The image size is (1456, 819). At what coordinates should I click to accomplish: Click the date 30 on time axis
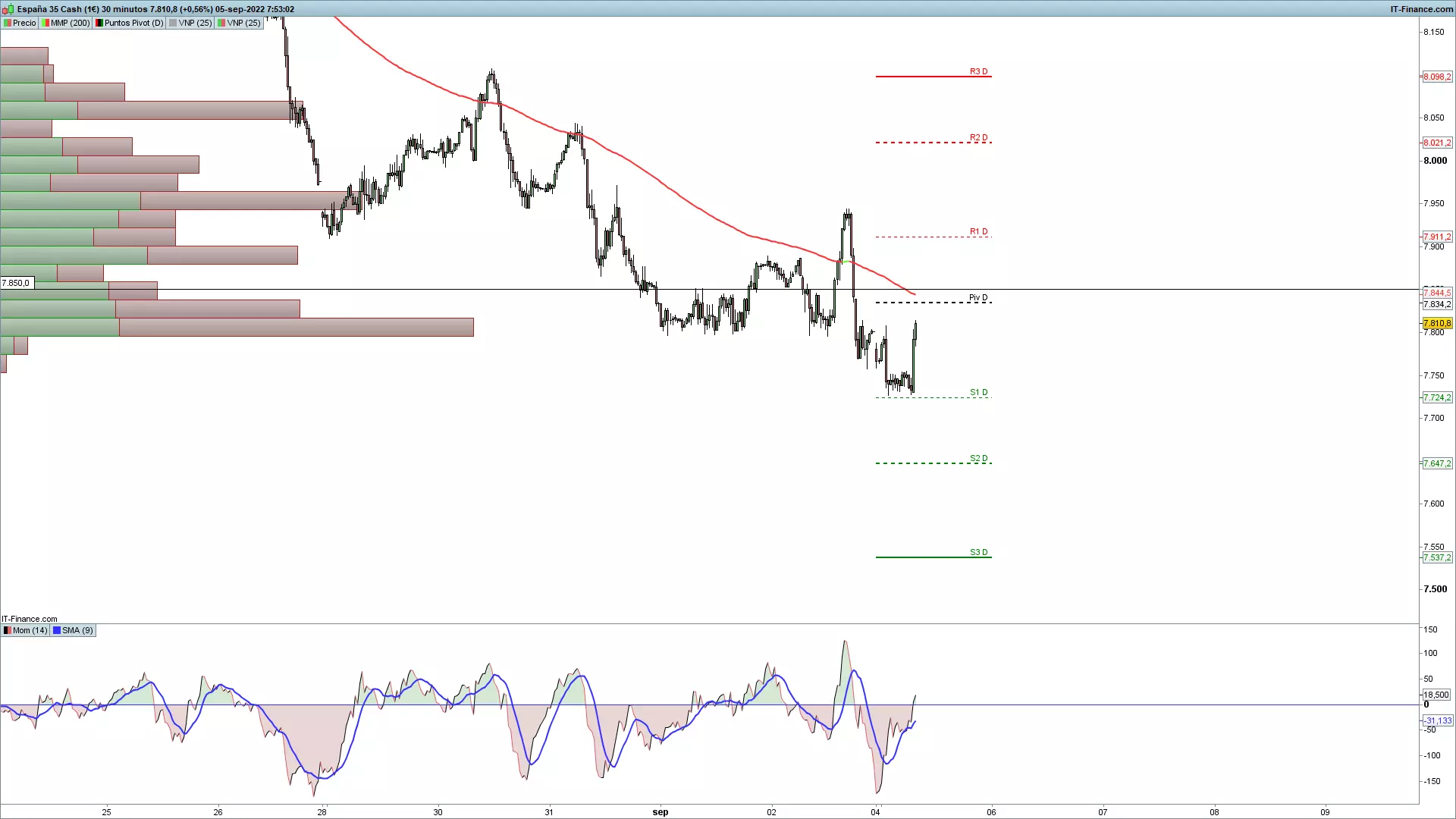pos(438,812)
